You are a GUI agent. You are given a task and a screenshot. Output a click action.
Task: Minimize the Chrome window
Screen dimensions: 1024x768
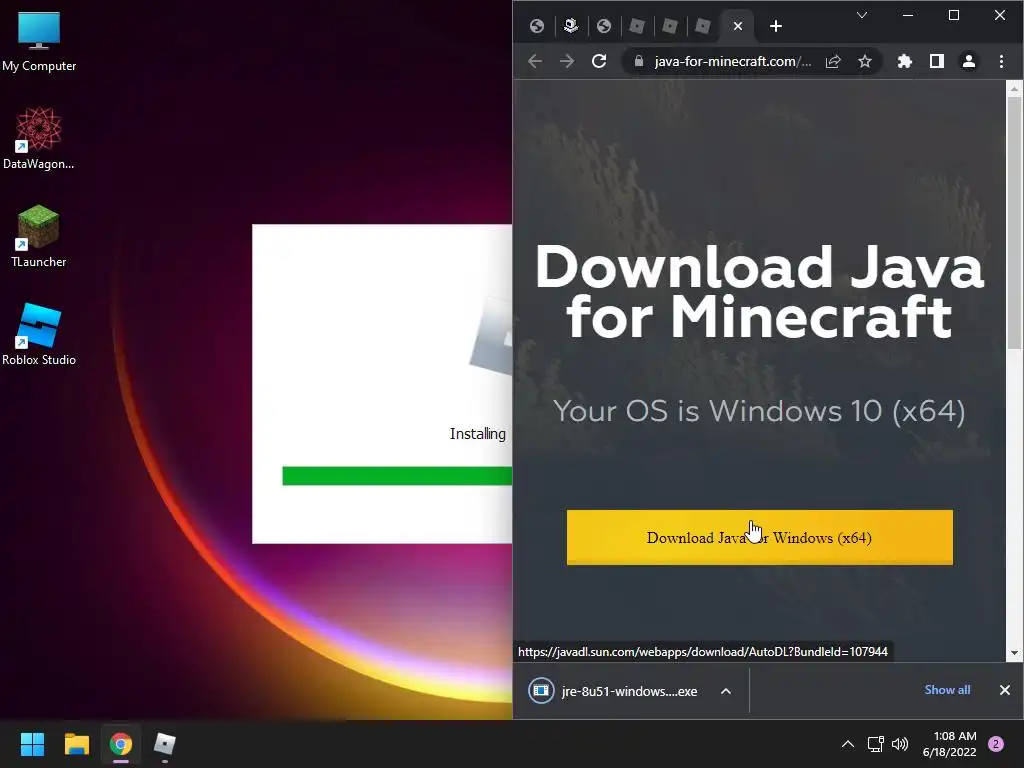coord(908,15)
